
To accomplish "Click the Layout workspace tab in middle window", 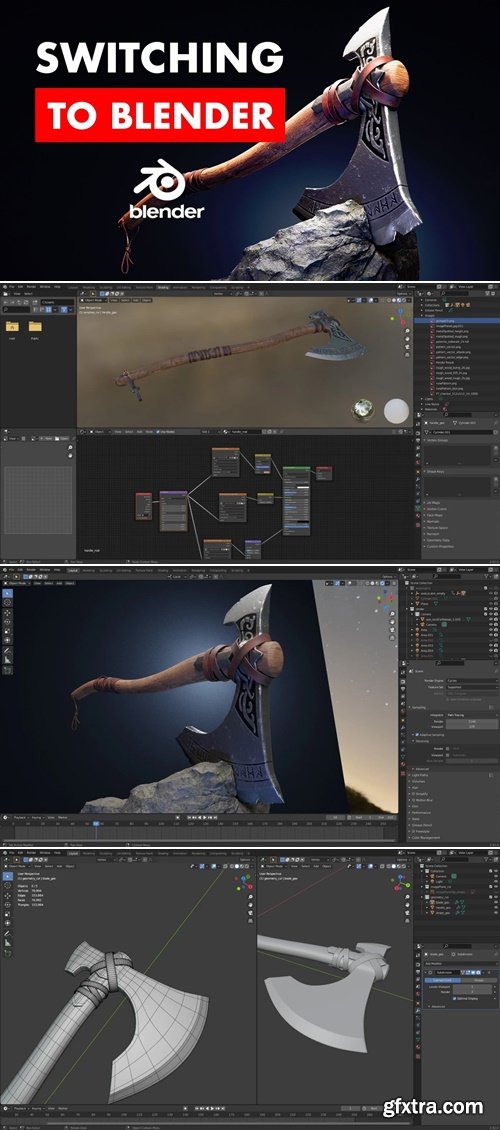I will pyautogui.click(x=73, y=570).
